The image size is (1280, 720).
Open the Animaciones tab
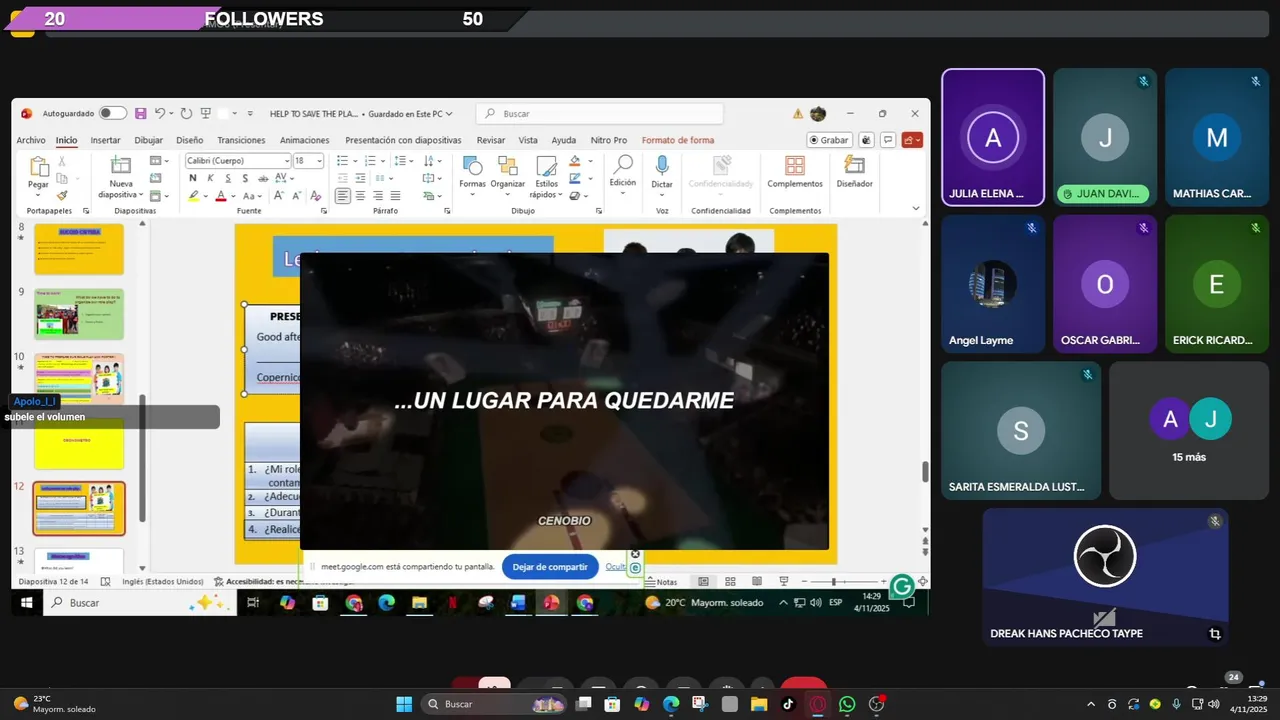point(304,140)
